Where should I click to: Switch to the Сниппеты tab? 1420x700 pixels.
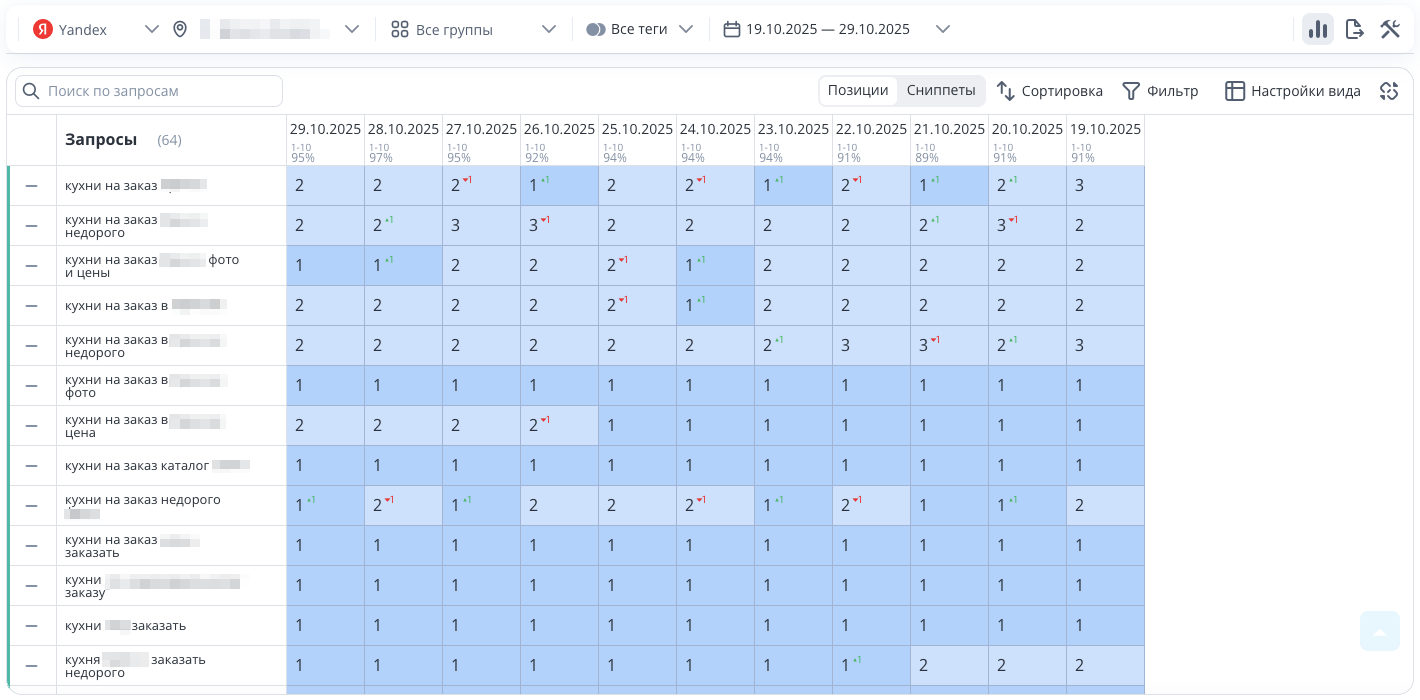click(x=940, y=90)
